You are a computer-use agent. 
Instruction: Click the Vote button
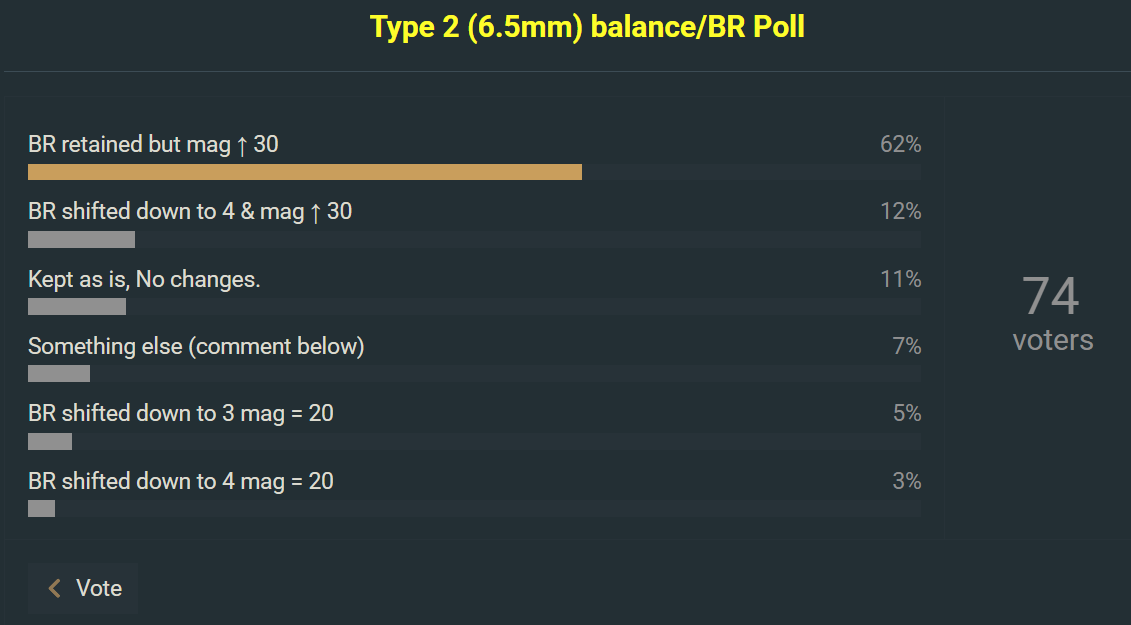pos(84,588)
